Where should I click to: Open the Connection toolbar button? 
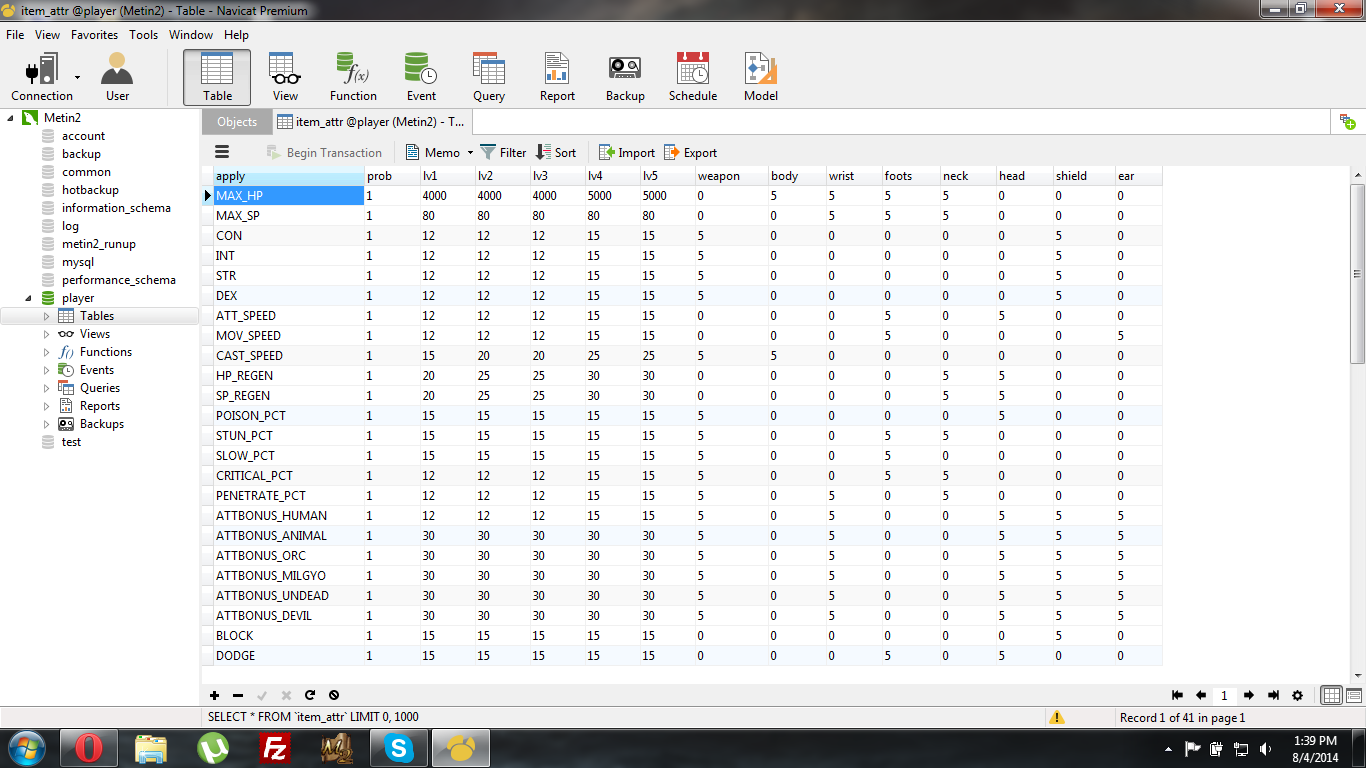coord(42,78)
